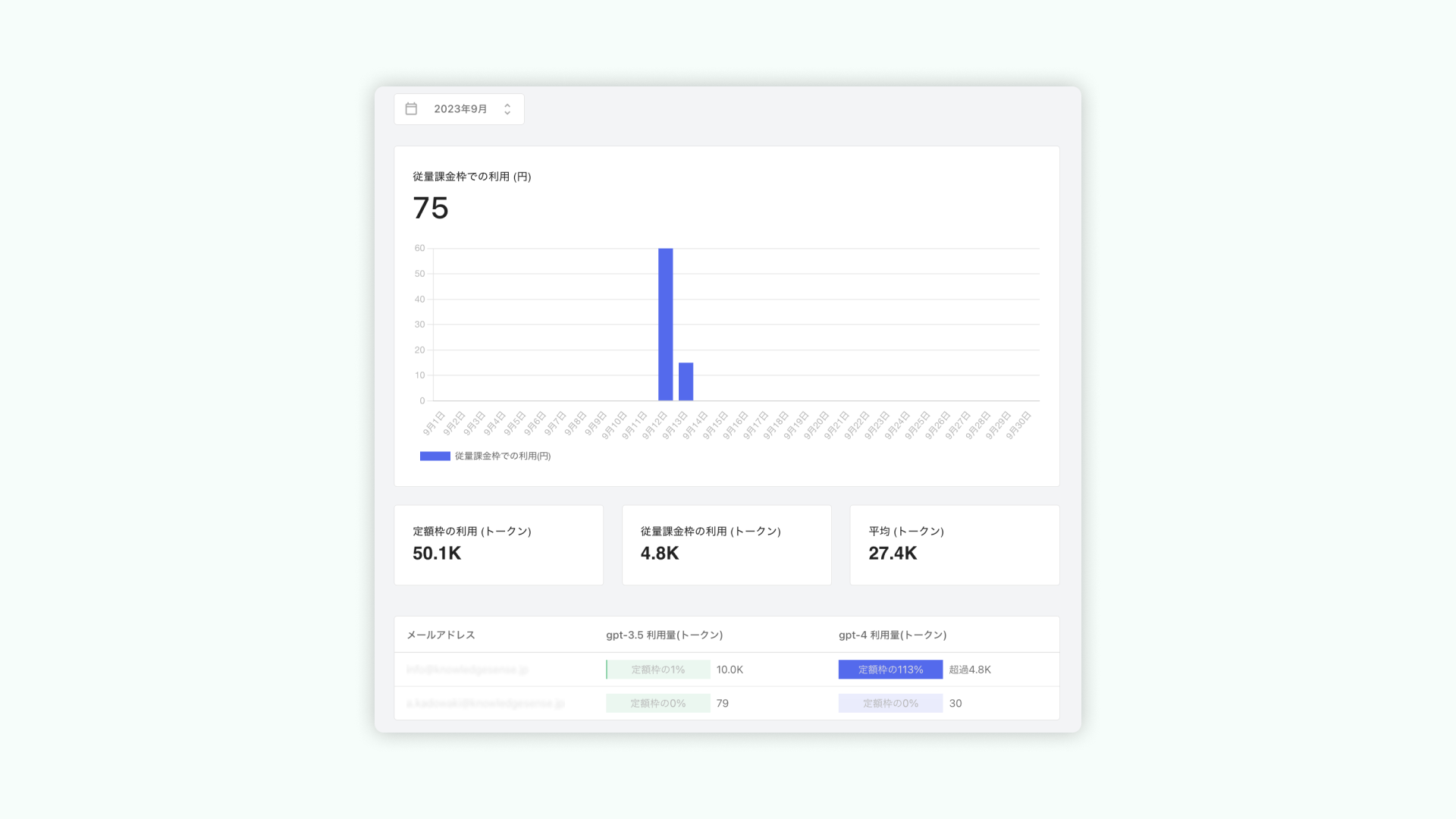Toggle the 従量課金枠での利用(円) chart legend

(x=502, y=456)
